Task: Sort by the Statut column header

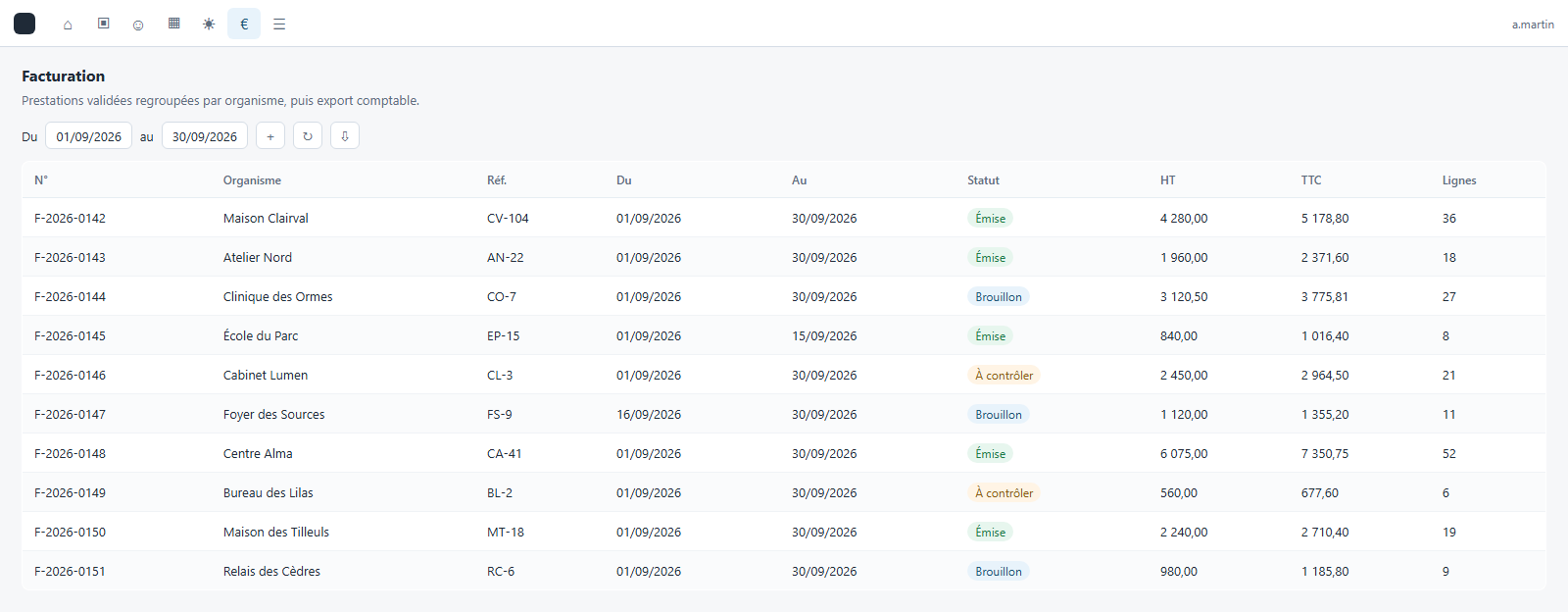Action: (x=983, y=180)
